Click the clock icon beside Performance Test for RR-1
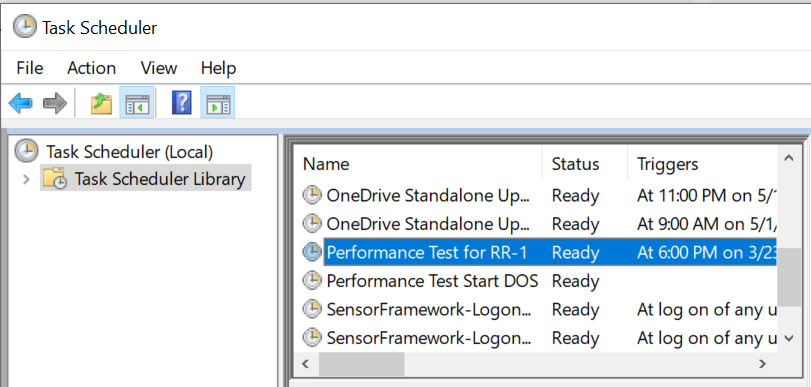 coord(312,252)
